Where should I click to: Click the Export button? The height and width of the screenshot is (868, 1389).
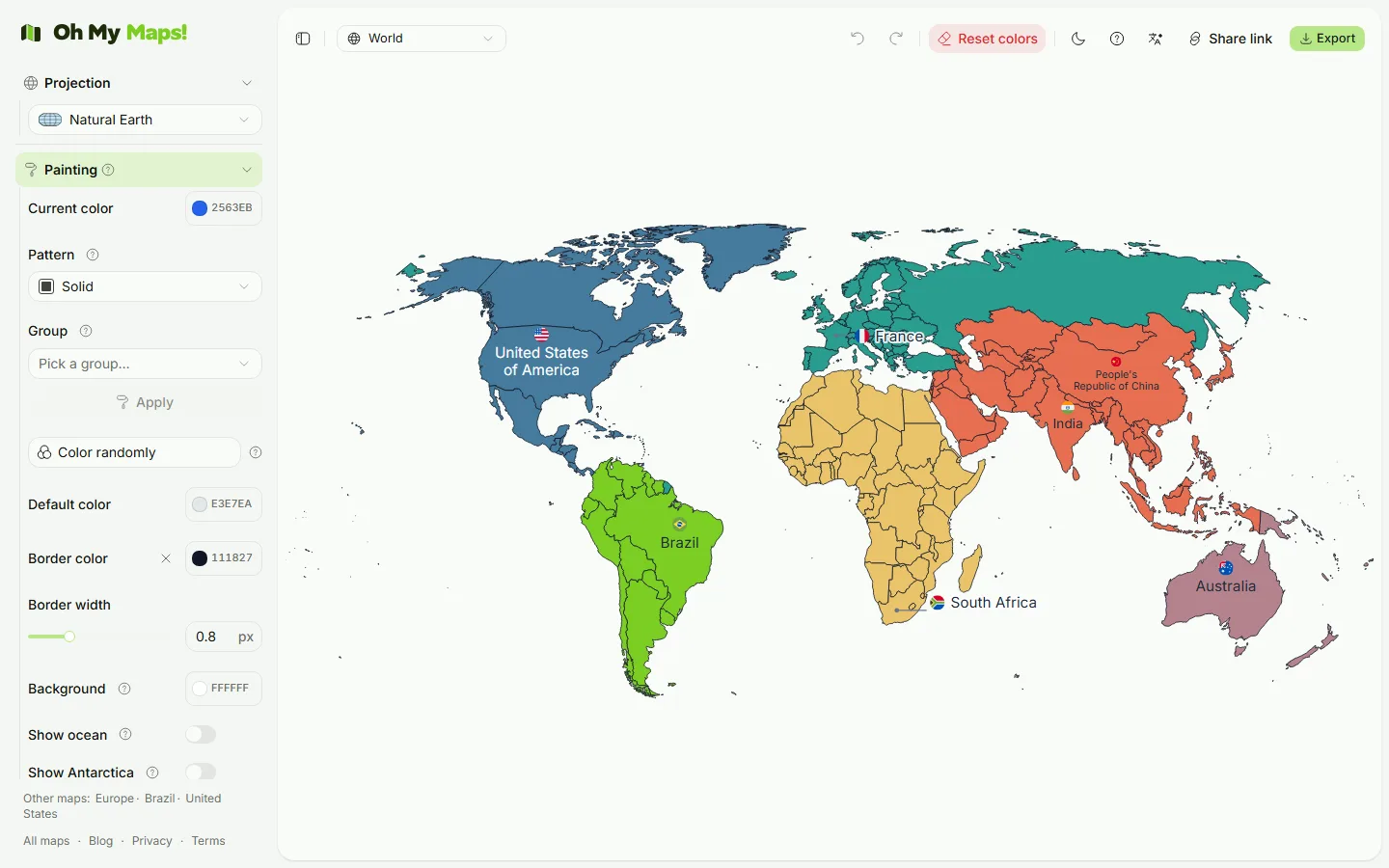(1327, 39)
